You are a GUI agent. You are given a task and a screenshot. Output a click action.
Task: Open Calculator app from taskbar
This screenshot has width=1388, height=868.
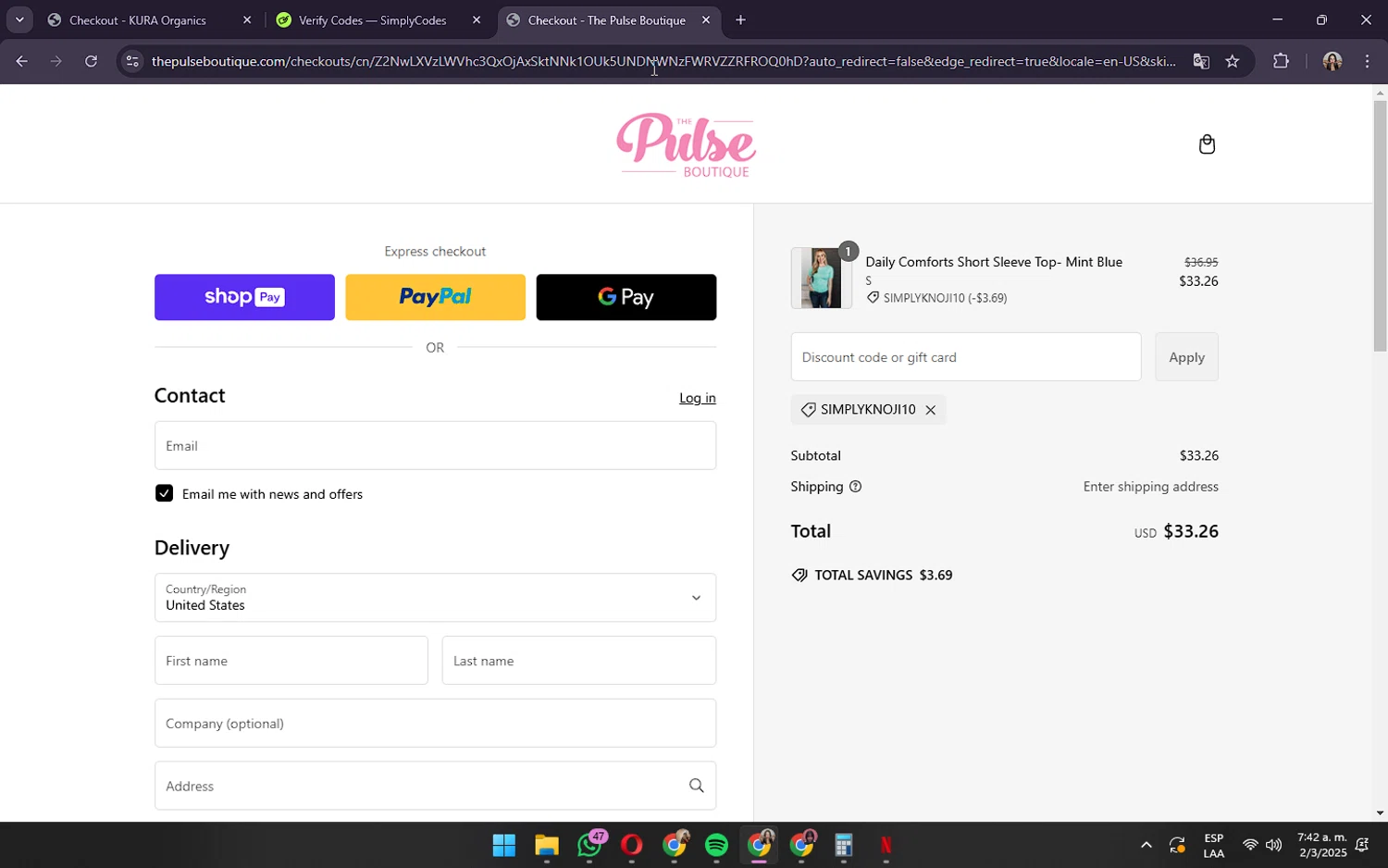[x=843, y=845]
